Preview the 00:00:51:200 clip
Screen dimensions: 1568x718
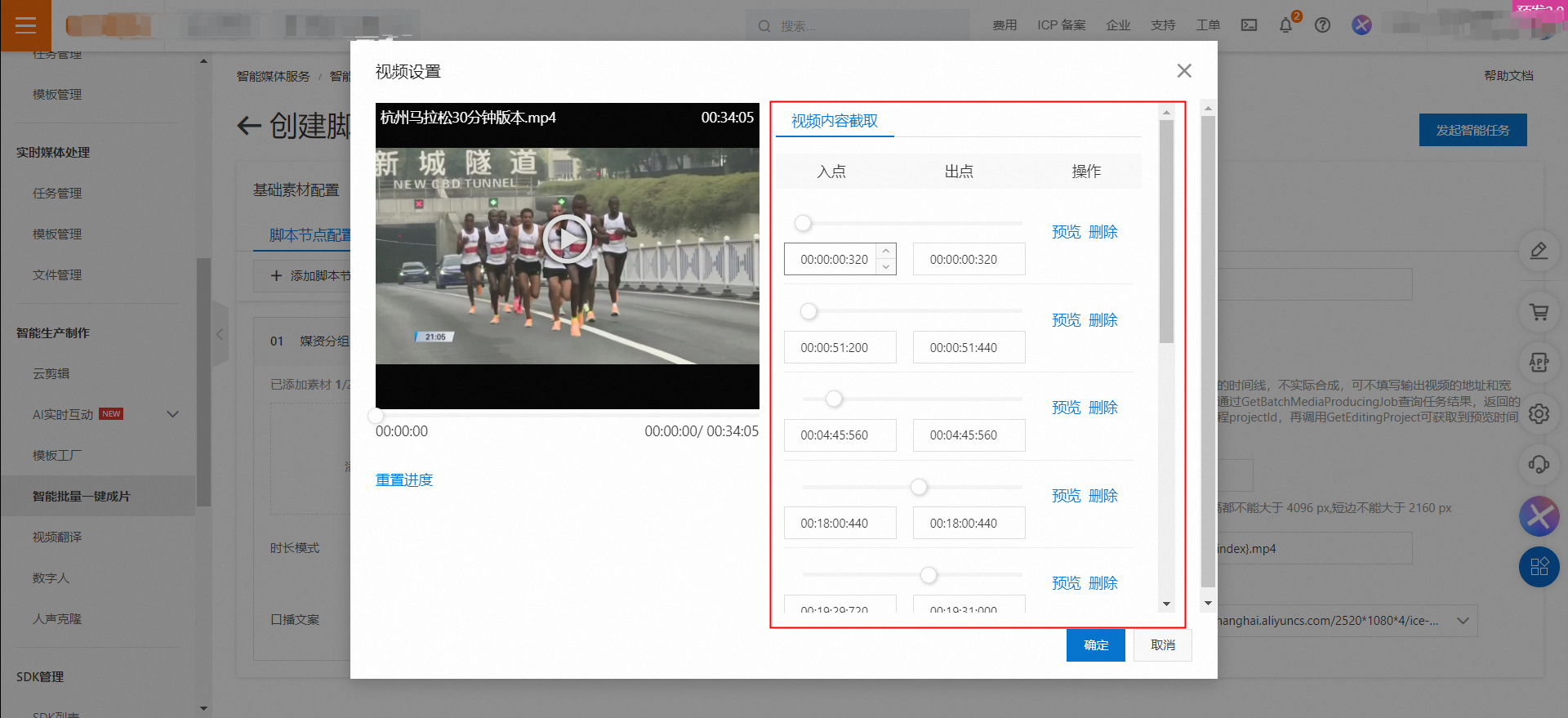click(1066, 320)
